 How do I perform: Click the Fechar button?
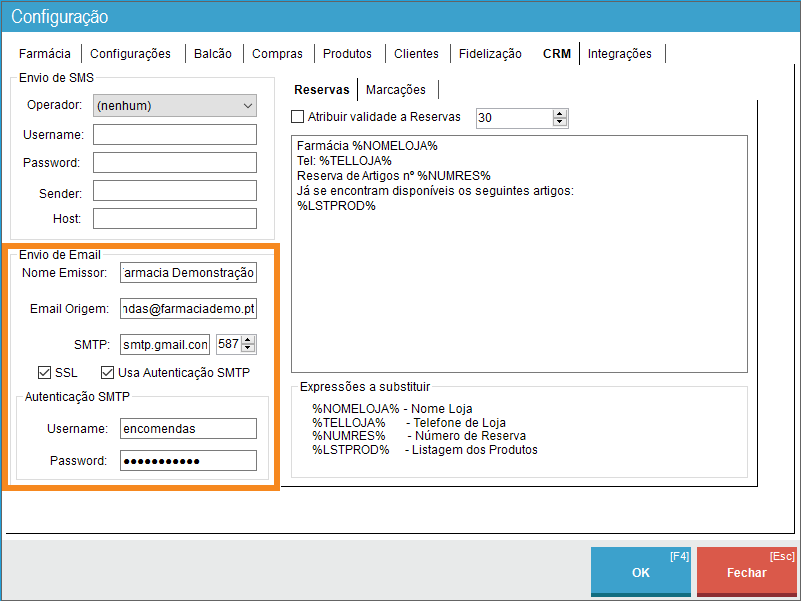[747, 572]
